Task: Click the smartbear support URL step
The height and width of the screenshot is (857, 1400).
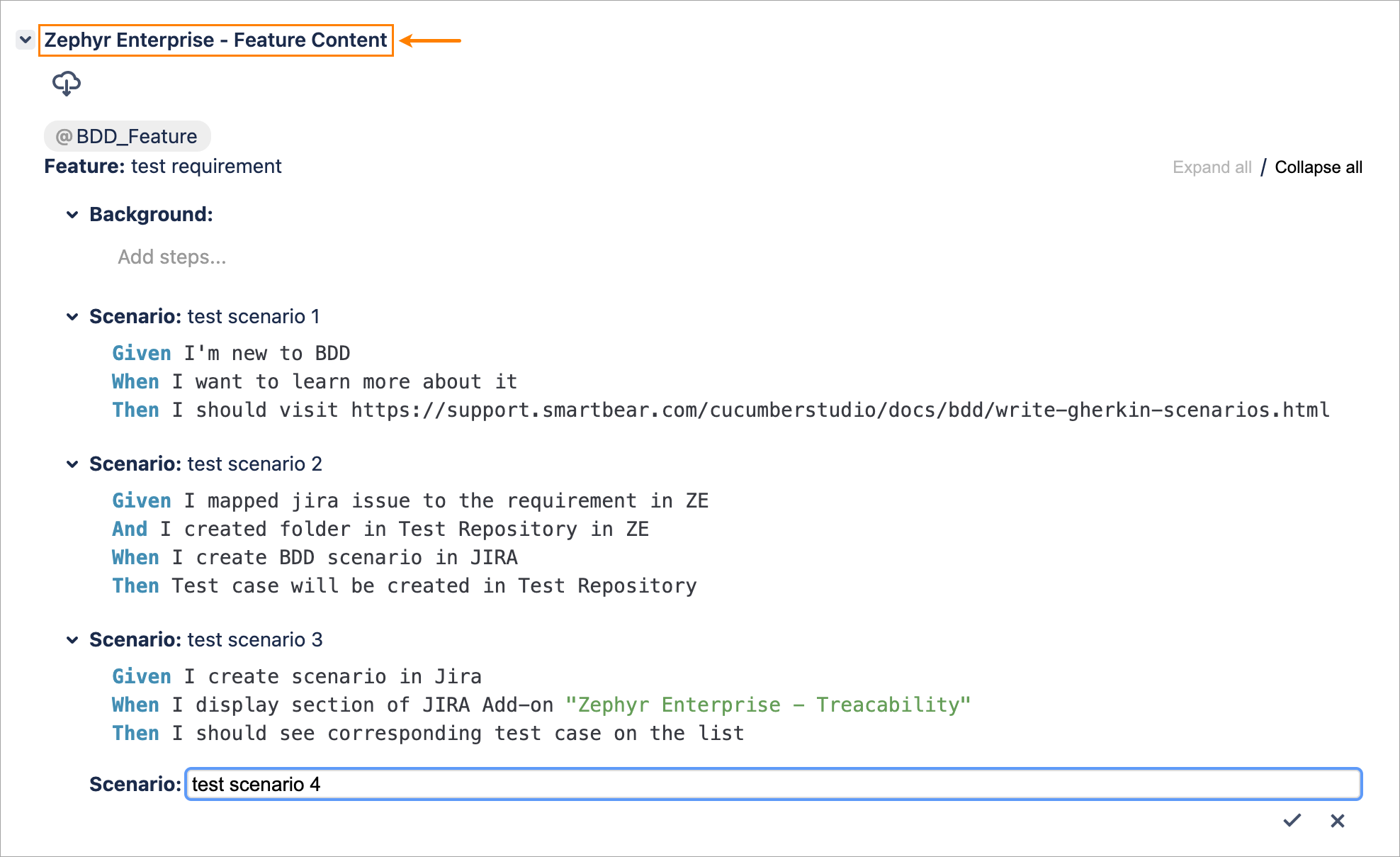Action: (x=840, y=410)
